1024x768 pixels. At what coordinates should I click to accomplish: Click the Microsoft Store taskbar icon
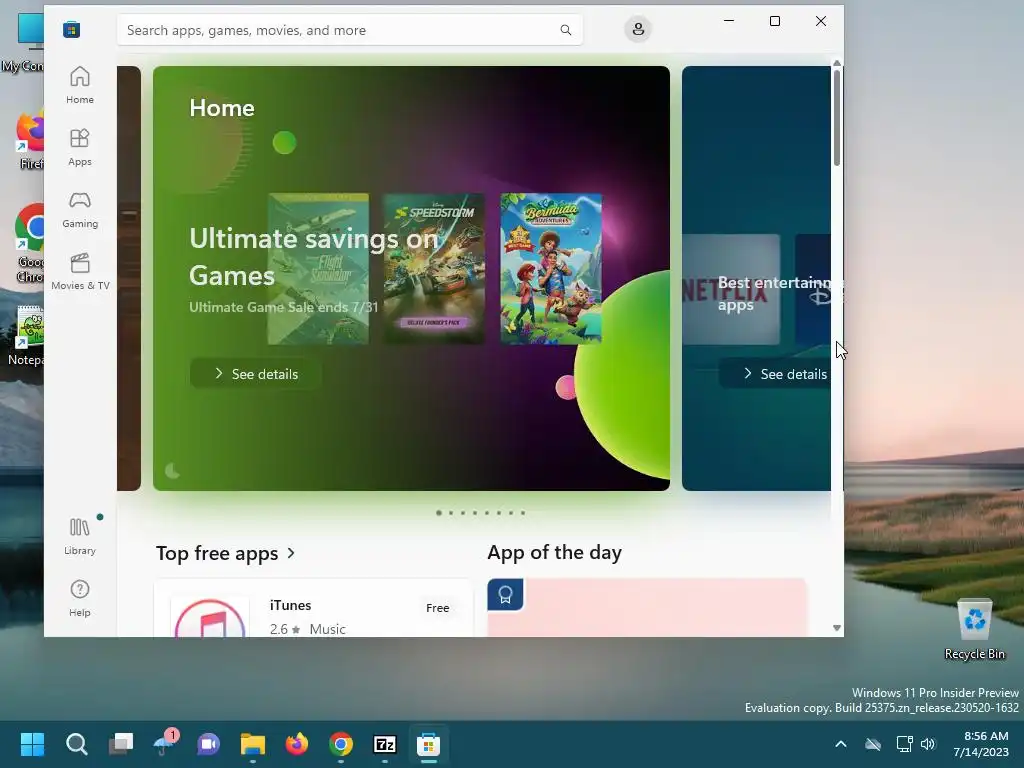pyautogui.click(x=429, y=744)
